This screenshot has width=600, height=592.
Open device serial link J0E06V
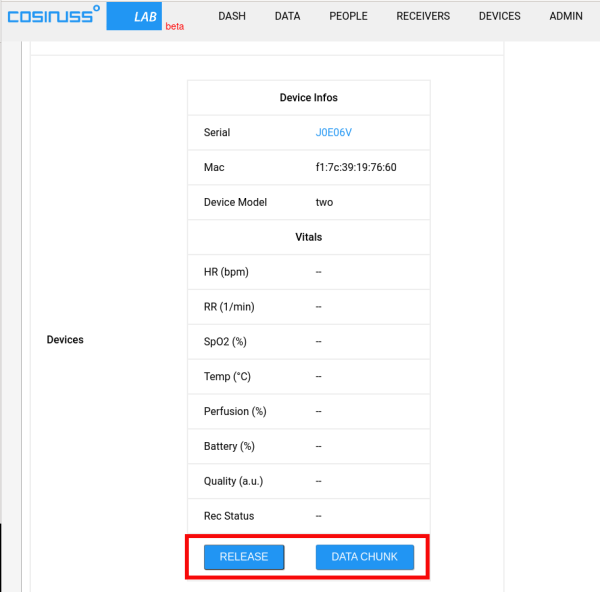coord(333,132)
